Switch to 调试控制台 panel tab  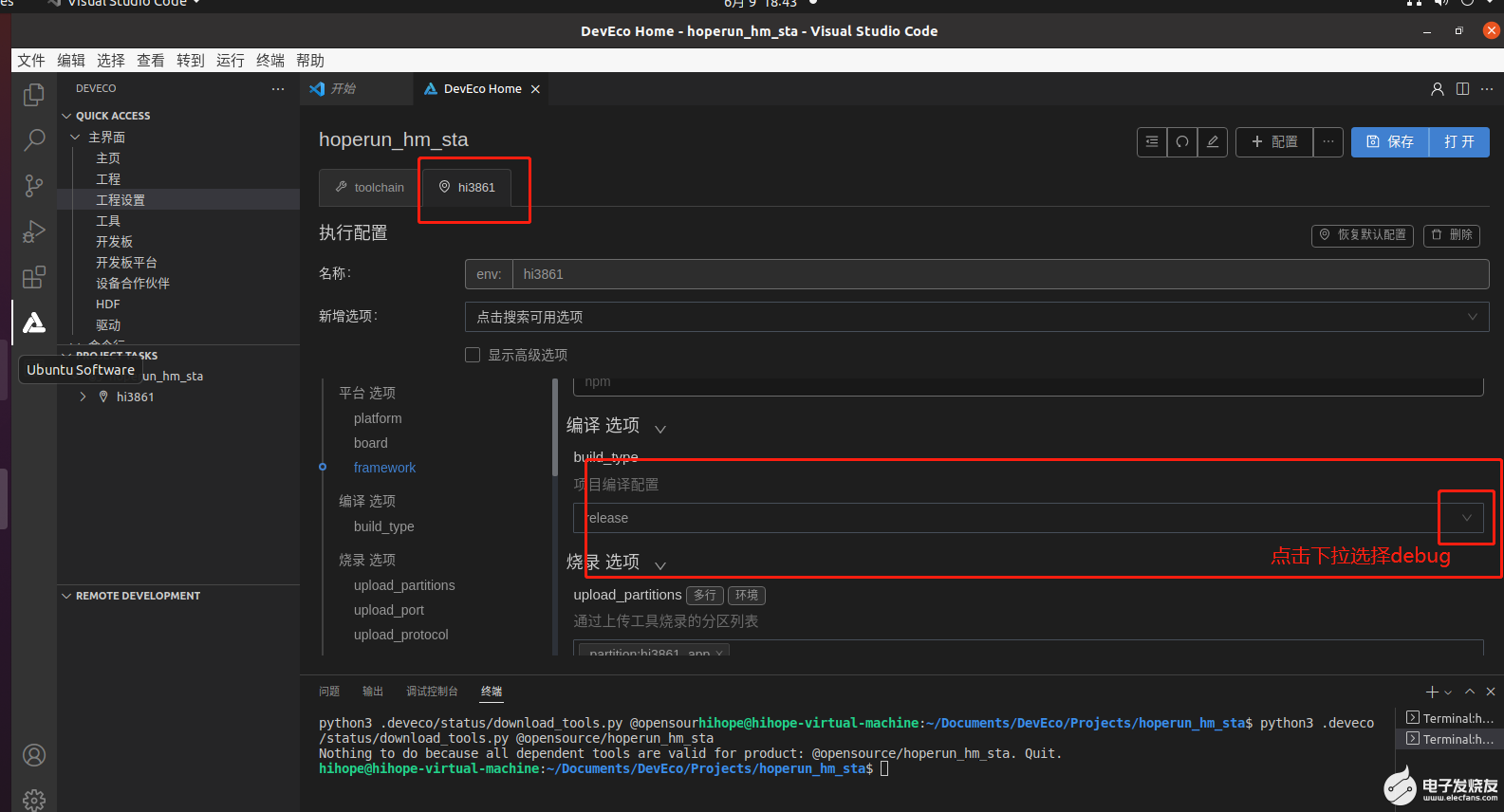[x=432, y=692]
